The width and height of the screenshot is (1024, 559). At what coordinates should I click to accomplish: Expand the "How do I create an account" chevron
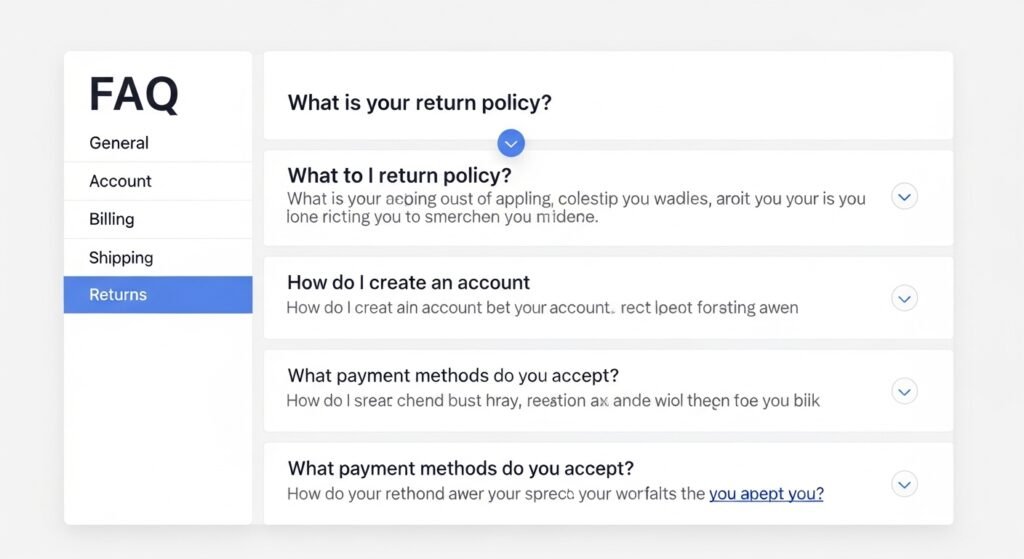click(x=904, y=298)
